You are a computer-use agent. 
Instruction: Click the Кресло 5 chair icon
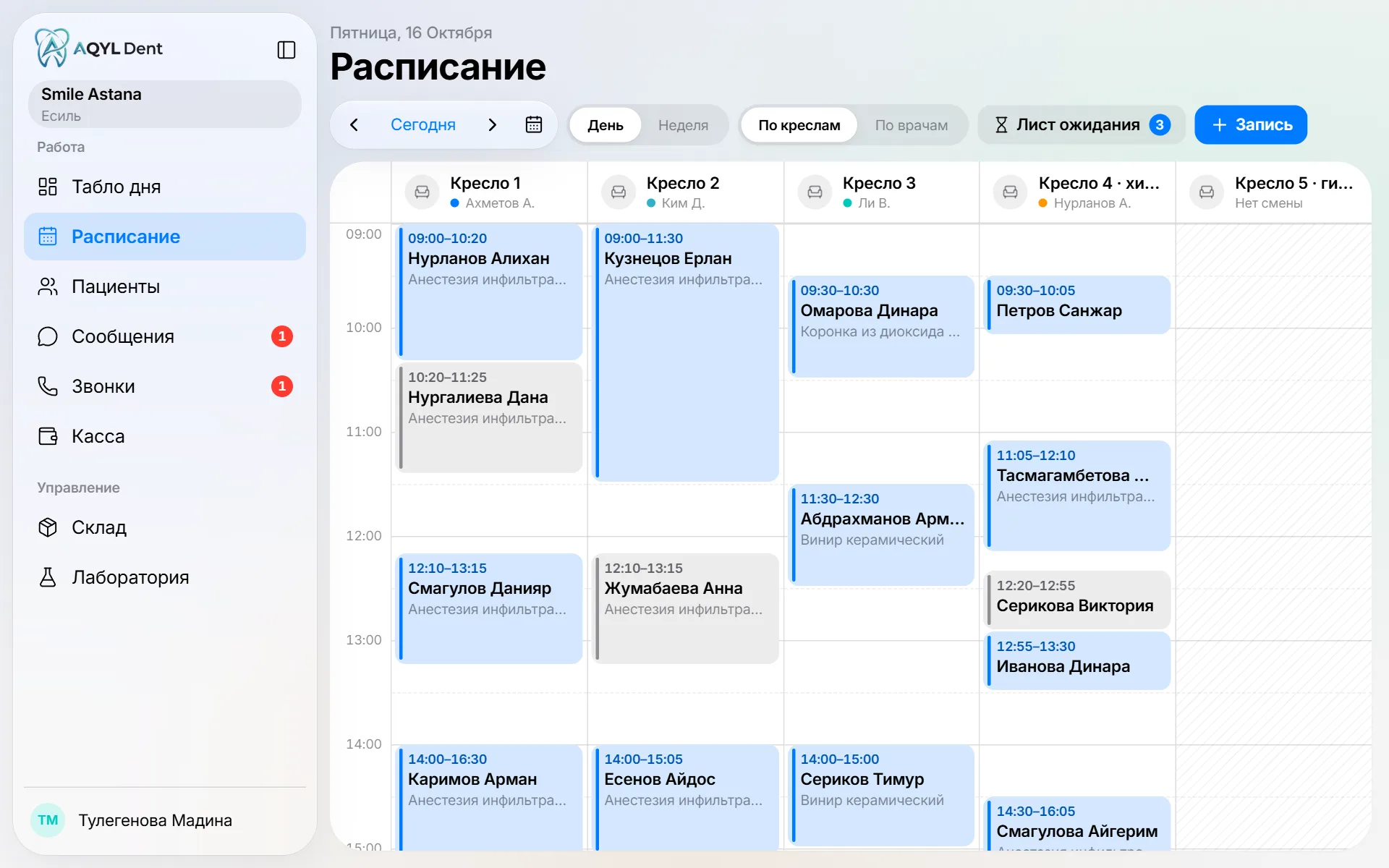(x=1207, y=192)
